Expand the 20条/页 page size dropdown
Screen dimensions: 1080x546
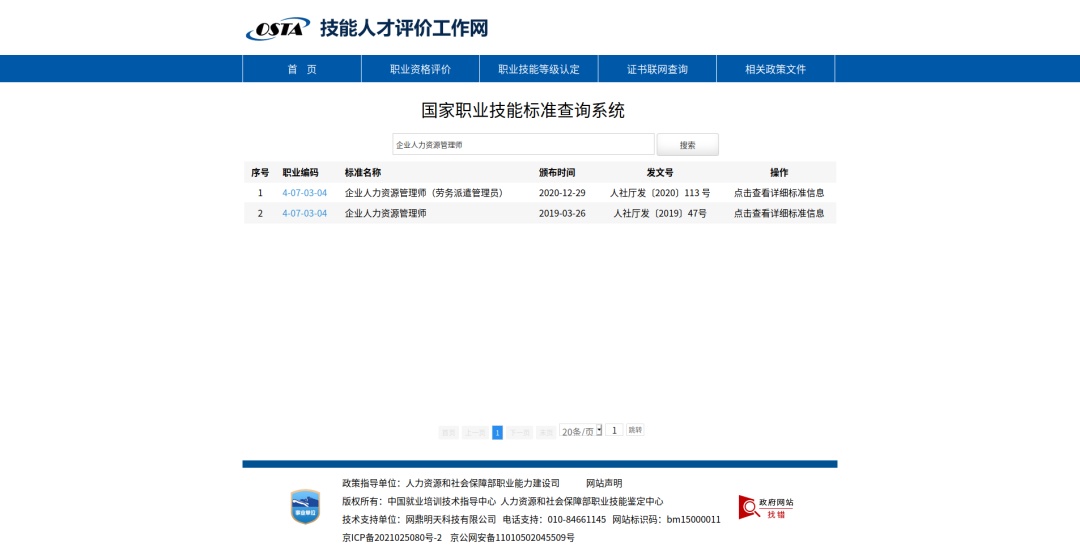(x=580, y=431)
